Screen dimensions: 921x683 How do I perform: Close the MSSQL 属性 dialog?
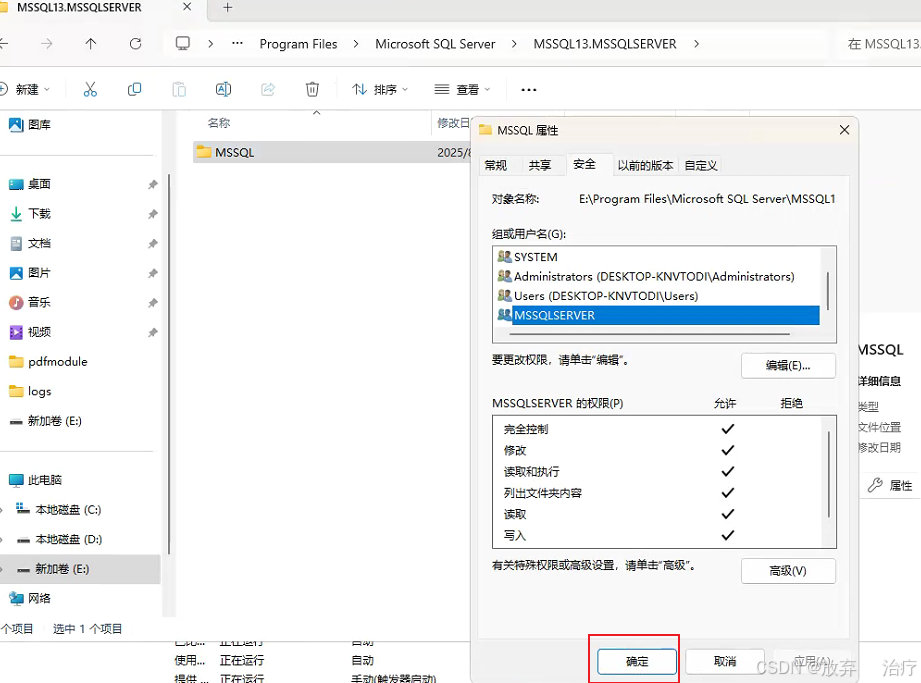(844, 130)
